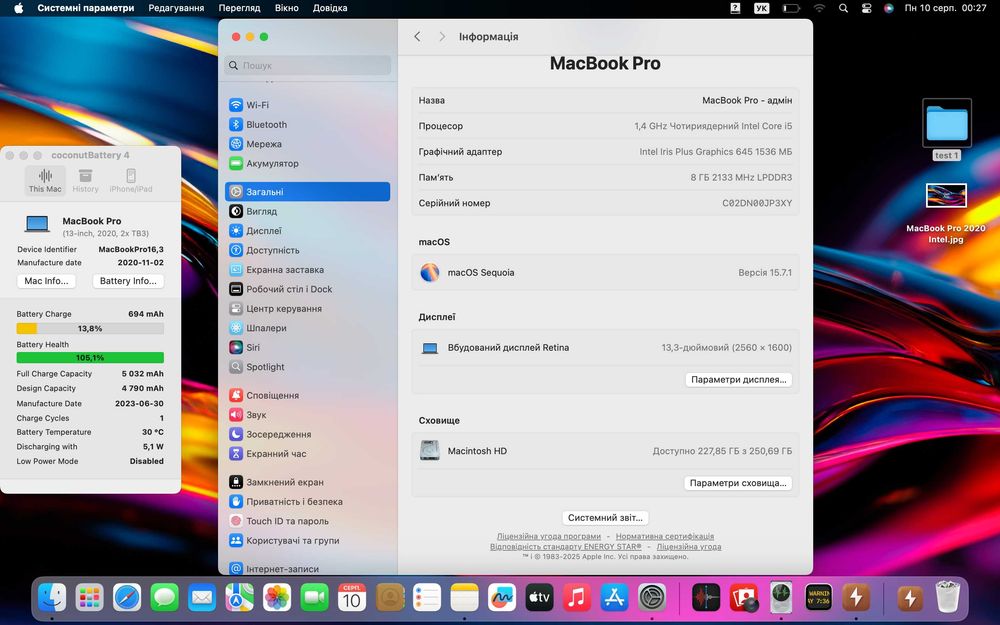This screenshot has width=1000, height=625.
Task: Open Доступність settings
Action: pos(307,250)
